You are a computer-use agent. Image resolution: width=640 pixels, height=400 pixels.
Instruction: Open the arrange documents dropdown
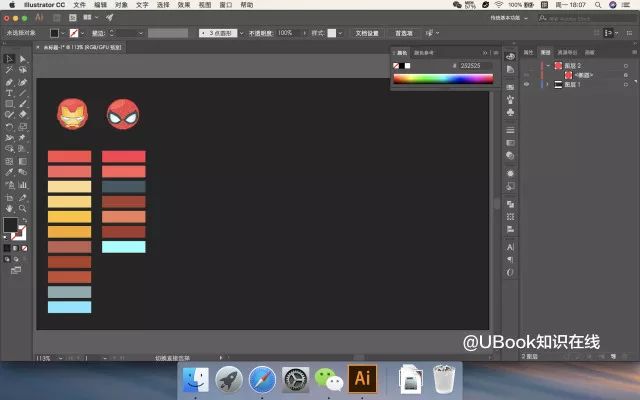pyautogui.click(x=91, y=18)
